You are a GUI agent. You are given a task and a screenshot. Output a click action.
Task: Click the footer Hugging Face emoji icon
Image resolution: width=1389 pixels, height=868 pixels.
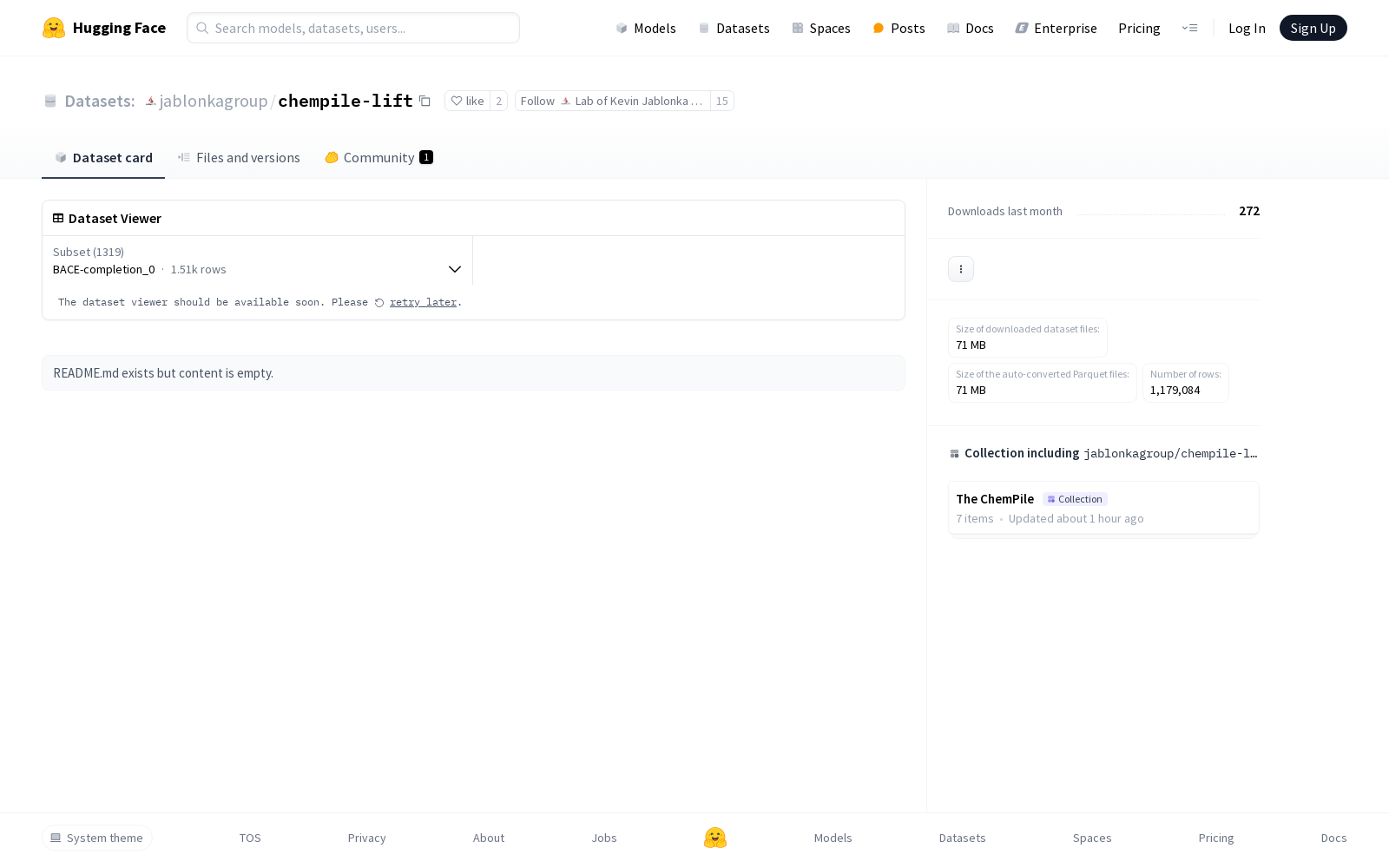coord(715,838)
